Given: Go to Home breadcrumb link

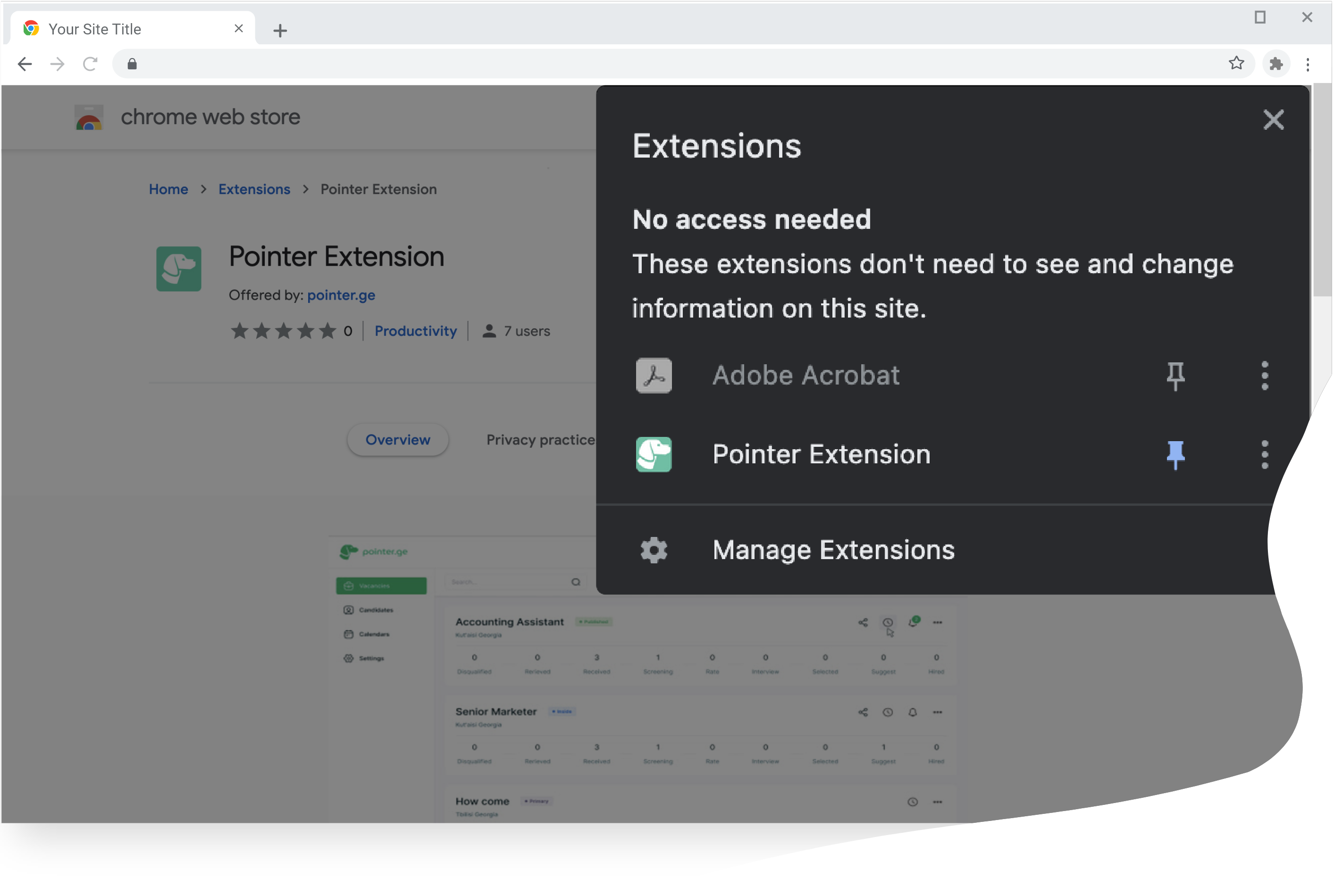Looking at the screenshot, I should (168, 190).
